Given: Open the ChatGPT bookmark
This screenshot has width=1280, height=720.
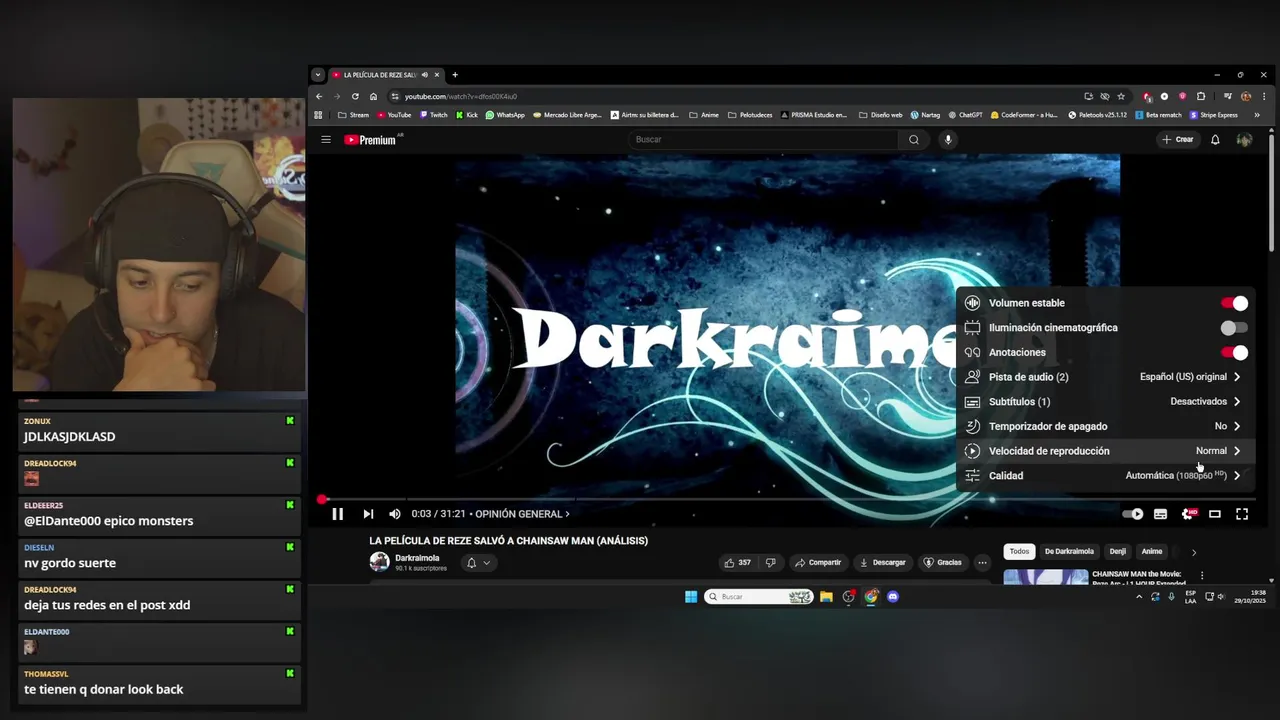Looking at the screenshot, I should coord(965,115).
